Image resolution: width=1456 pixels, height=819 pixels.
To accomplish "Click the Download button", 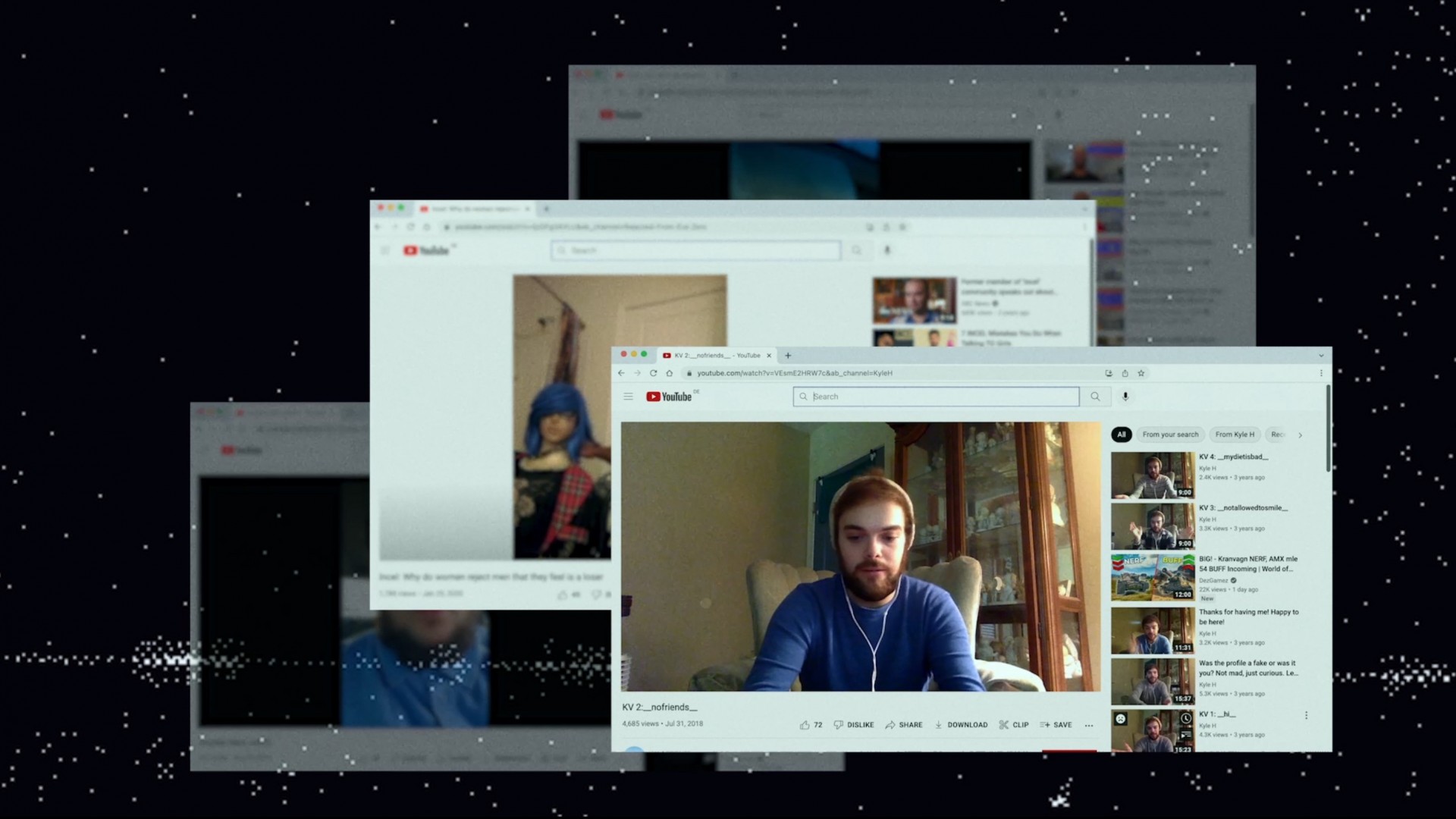I will pyautogui.click(x=961, y=725).
